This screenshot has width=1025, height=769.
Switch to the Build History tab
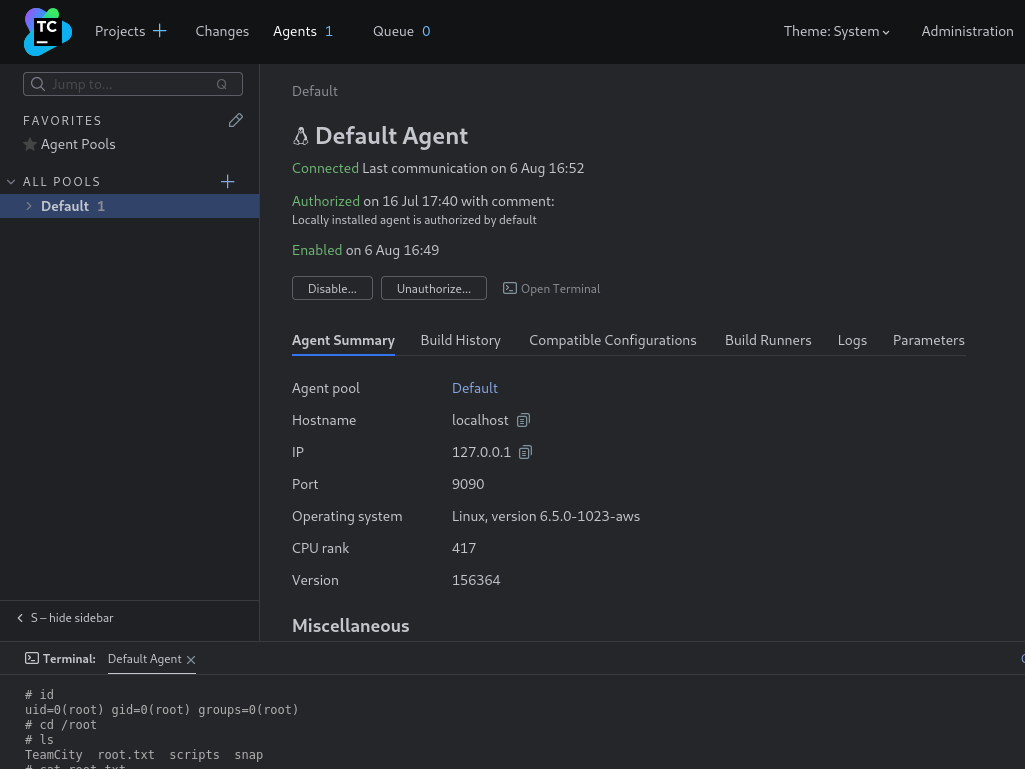point(460,340)
